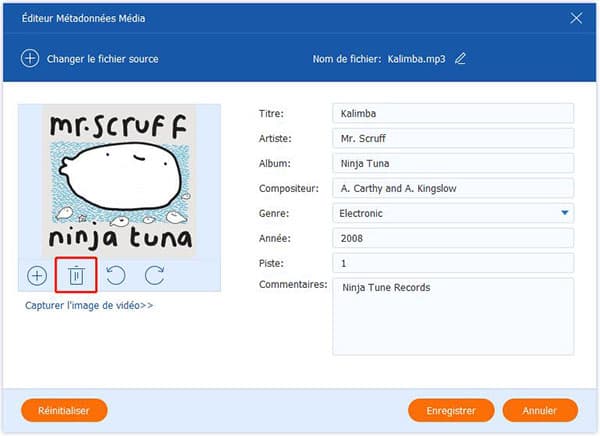The height and width of the screenshot is (436, 600).
Task: Select the Compositeur input field
Action: tap(453, 188)
